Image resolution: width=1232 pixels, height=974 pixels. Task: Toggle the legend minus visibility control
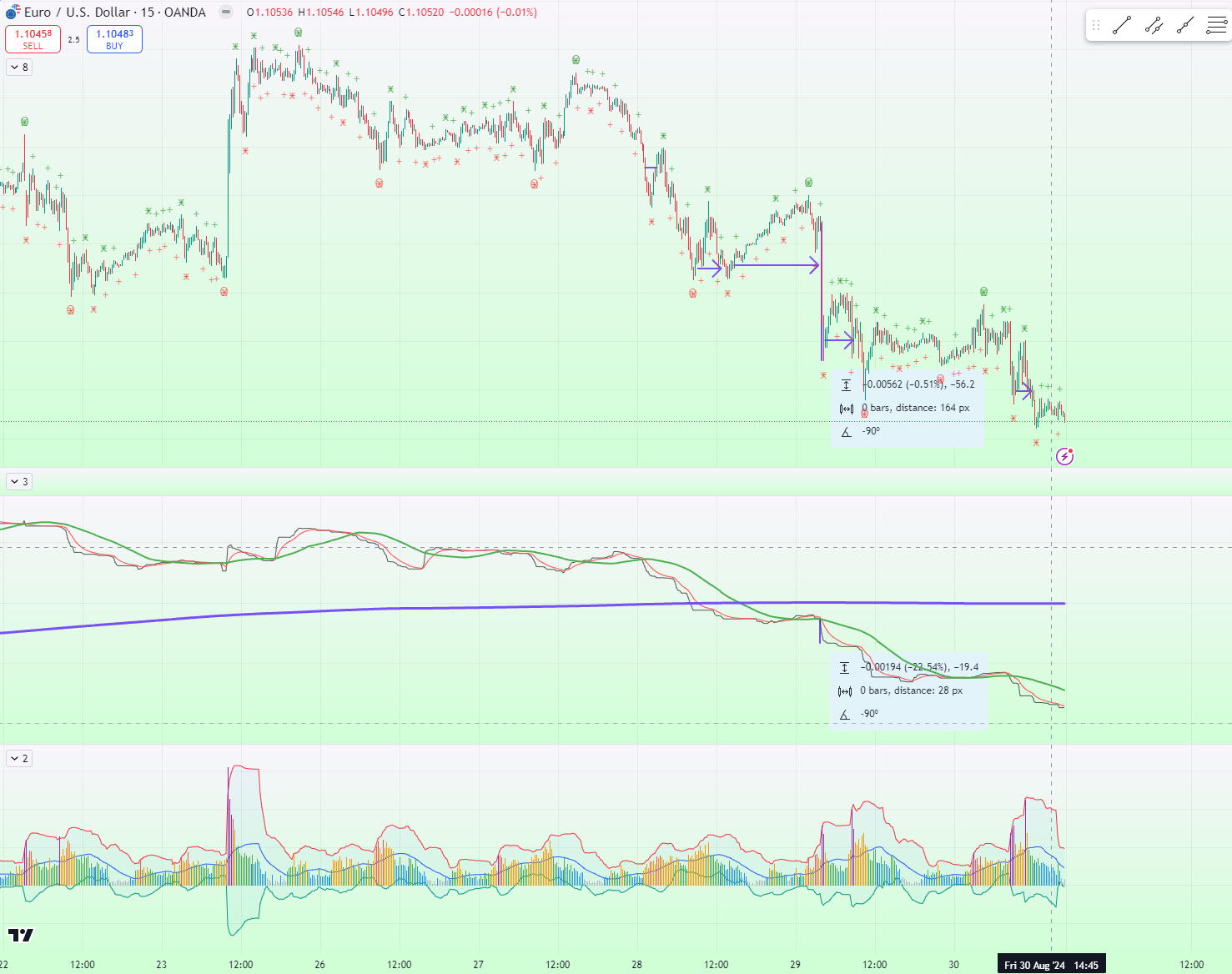224,12
